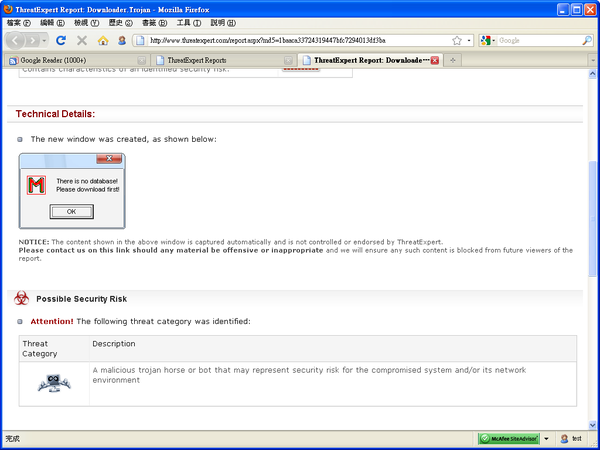The height and width of the screenshot is (450, 600).
Task: Bookmark this page with the star icon
Action: [457, 41]
